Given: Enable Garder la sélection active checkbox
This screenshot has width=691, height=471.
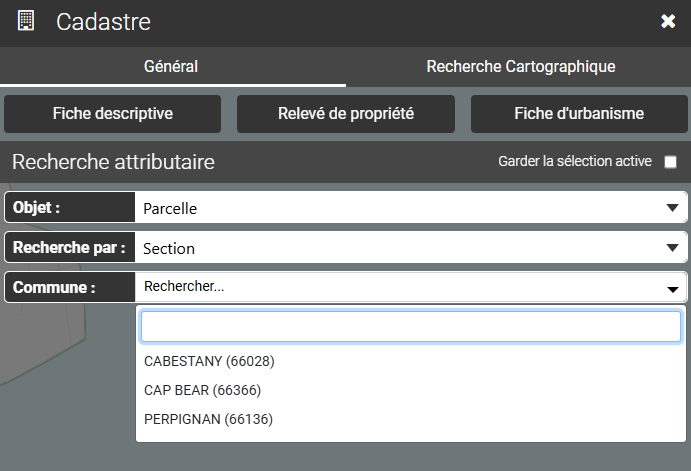Looking at the screenshot, I should coord(671,162).
